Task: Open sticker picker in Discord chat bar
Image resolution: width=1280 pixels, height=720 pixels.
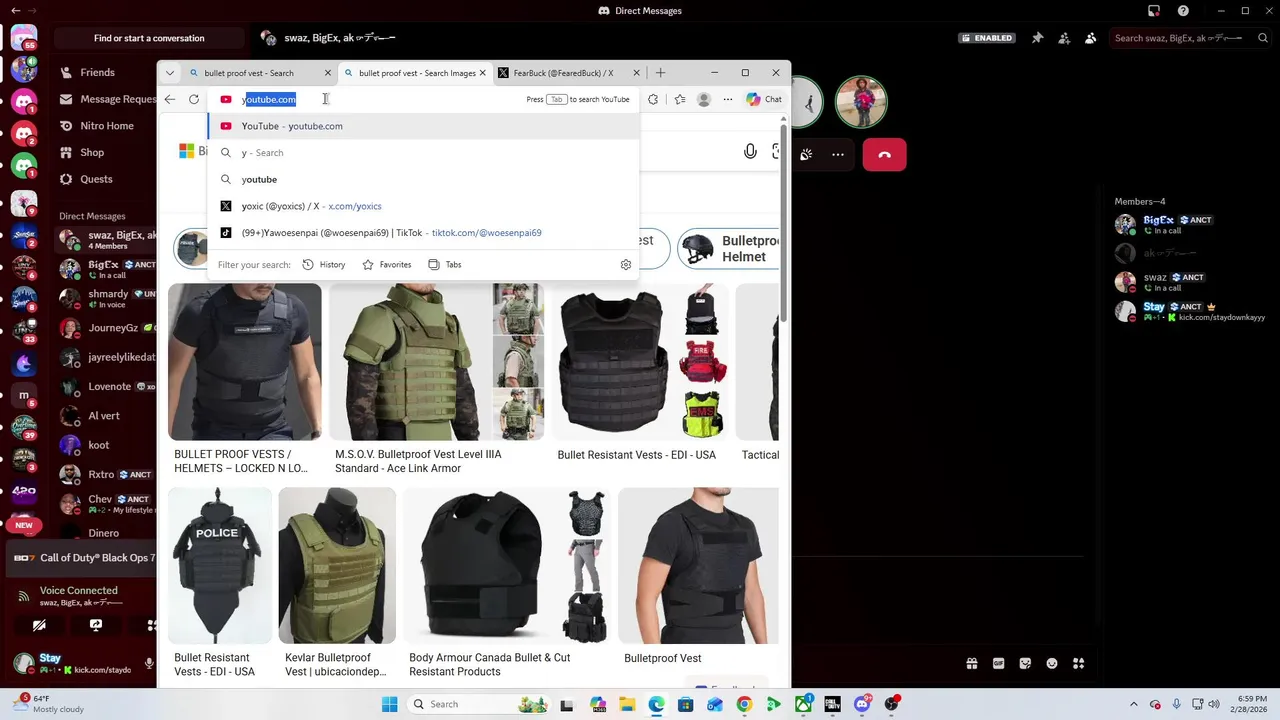Action: pyautogui.click(x=1025, y=663)
